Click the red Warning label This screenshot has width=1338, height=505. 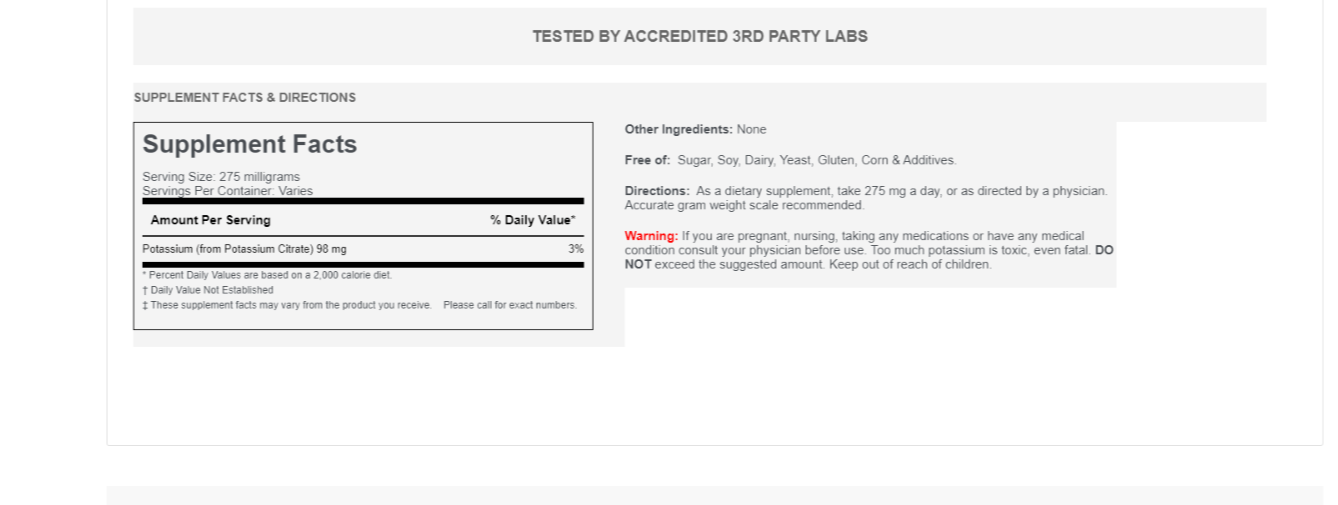pyautogui.click(x=651, y=236)
